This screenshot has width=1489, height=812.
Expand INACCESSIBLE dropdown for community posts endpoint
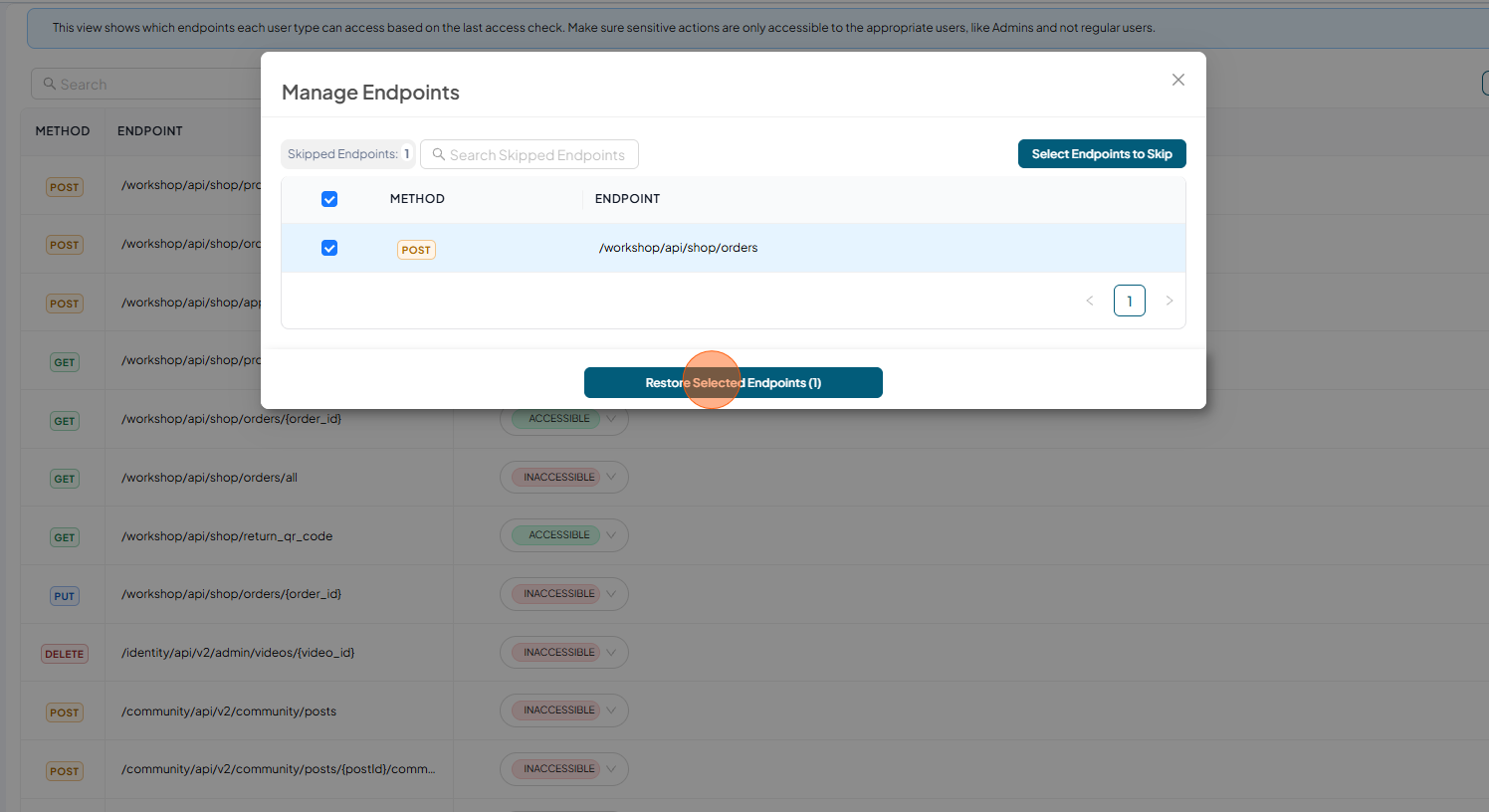click(x=564, y=710)
